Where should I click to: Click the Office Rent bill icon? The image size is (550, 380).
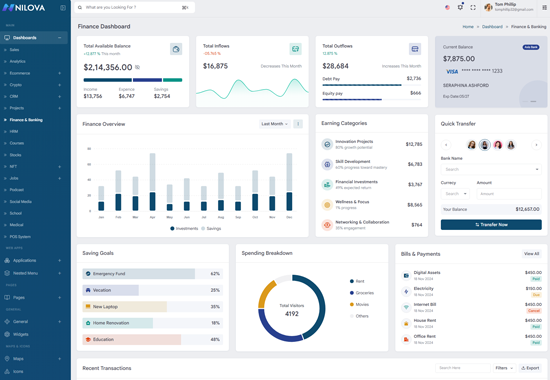point(406,339)
